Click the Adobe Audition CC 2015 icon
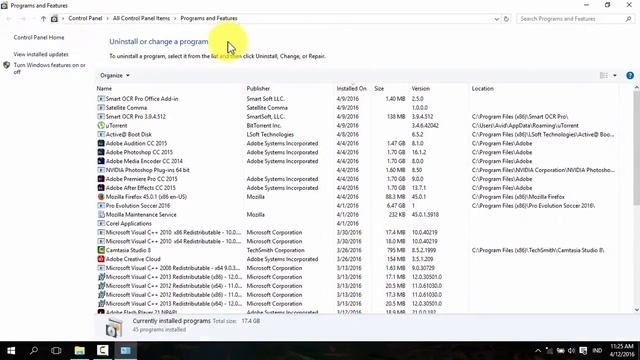Viewport: 640px width, 360px height. pos(101,143)
